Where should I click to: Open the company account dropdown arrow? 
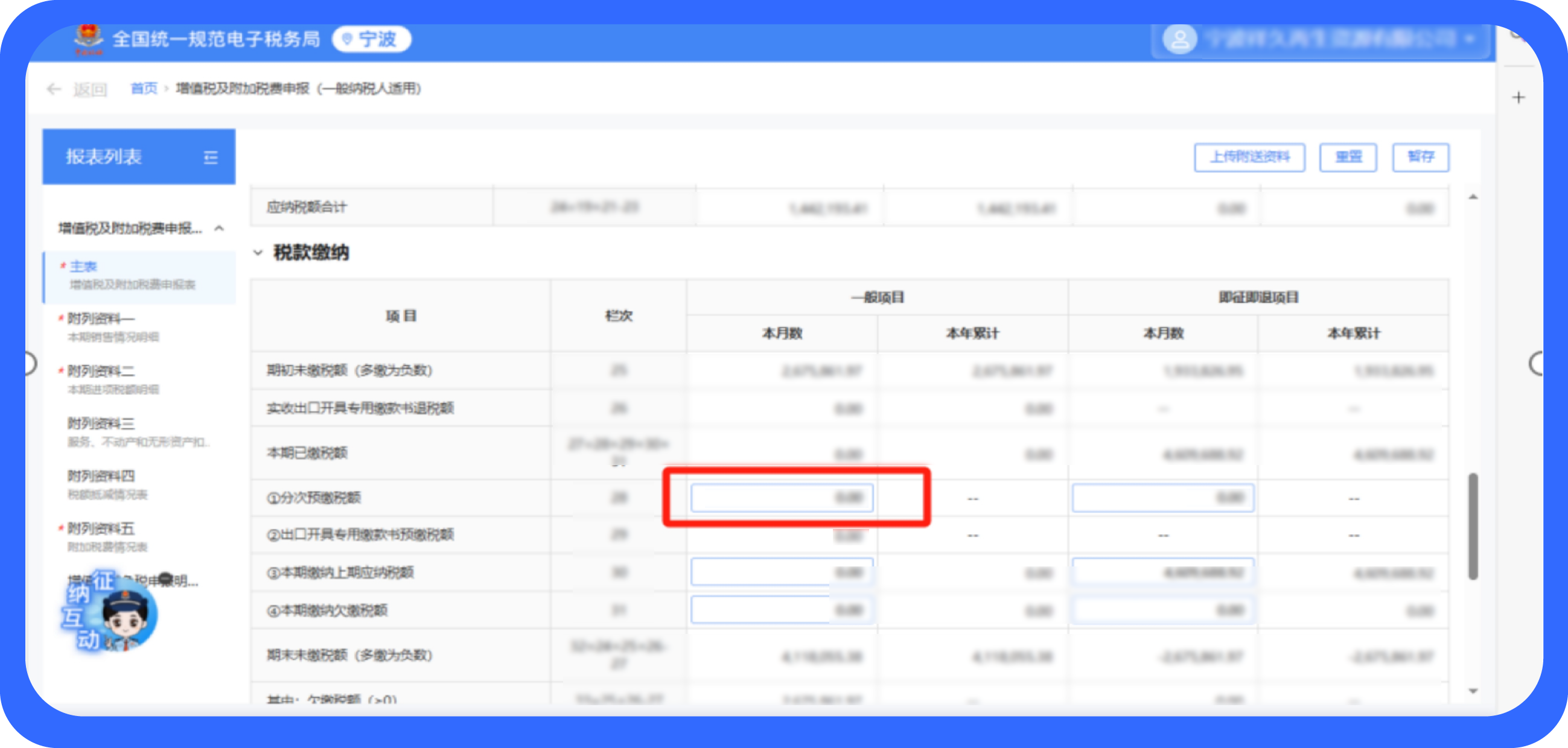1470,40
